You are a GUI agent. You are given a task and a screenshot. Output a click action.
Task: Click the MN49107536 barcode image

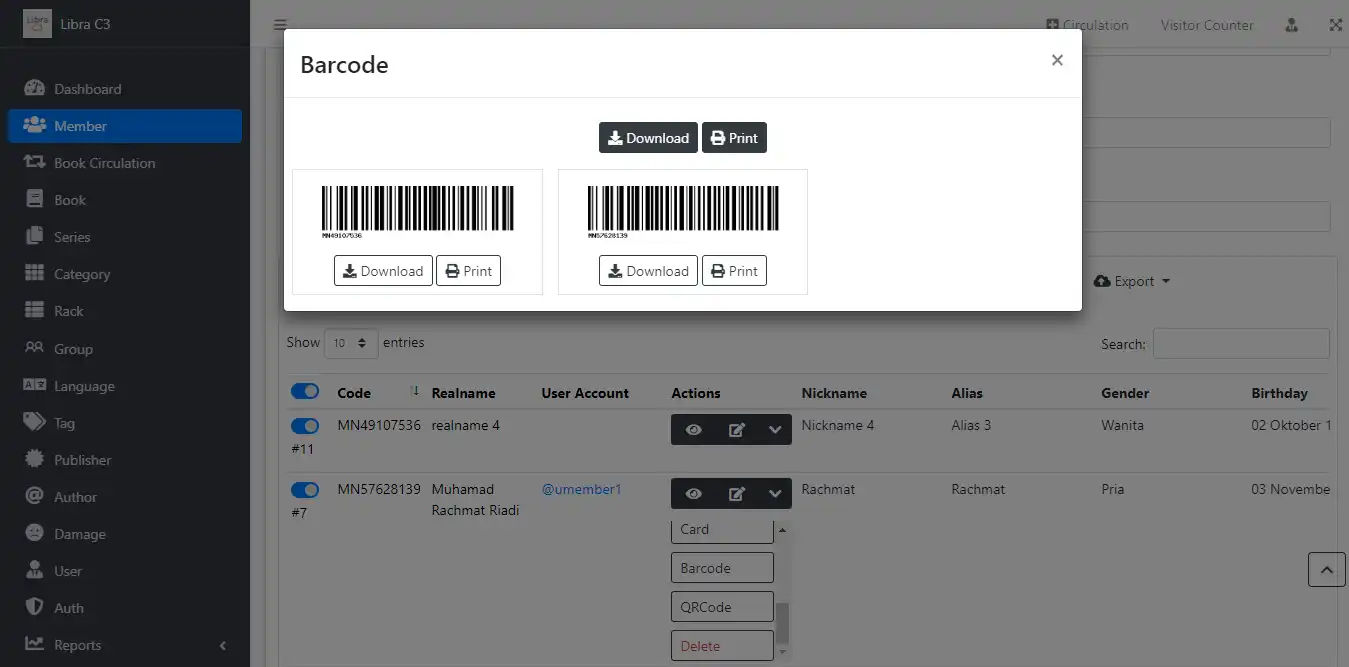418,211
